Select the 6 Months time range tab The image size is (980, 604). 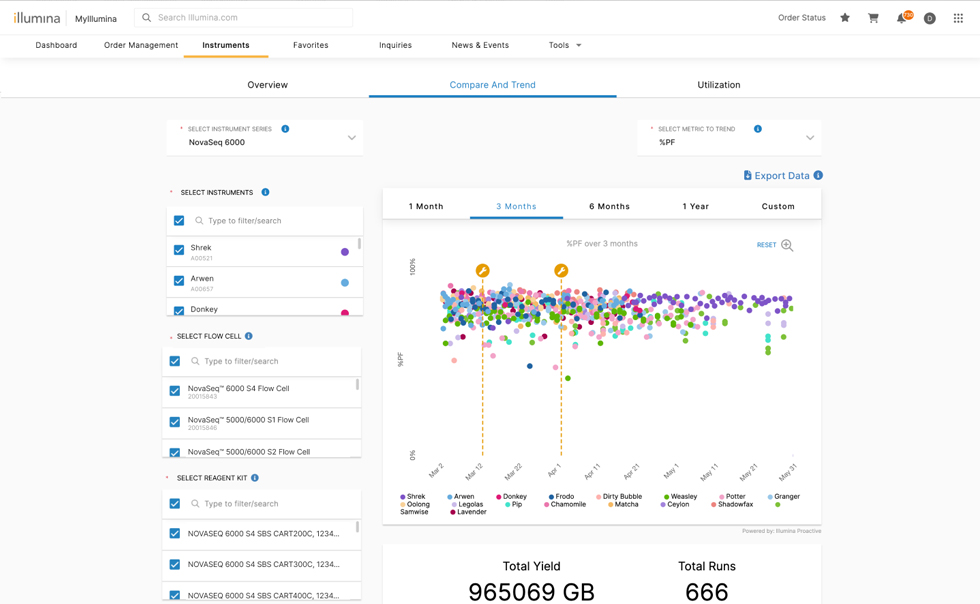(x=609, y=206)
